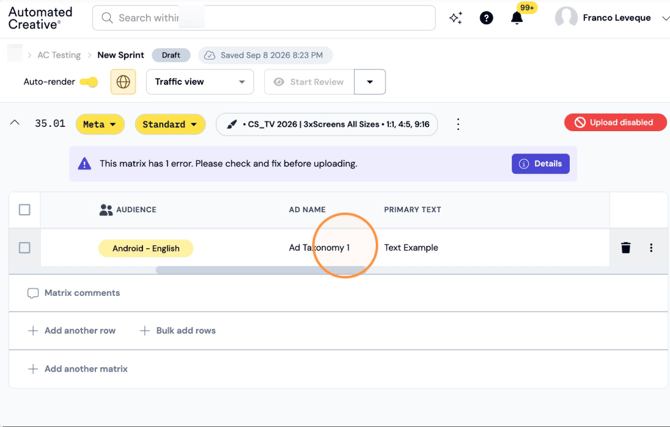Open the Traffic view dropdown
Screen dimensions: 670x427
pos(200,82)
